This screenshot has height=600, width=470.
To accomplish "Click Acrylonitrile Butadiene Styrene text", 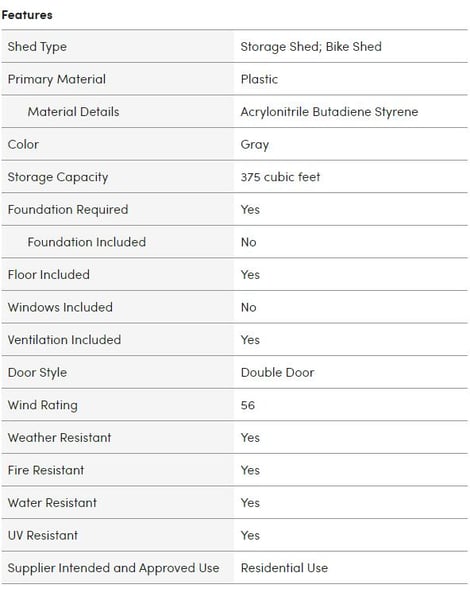I will [329, 112].
